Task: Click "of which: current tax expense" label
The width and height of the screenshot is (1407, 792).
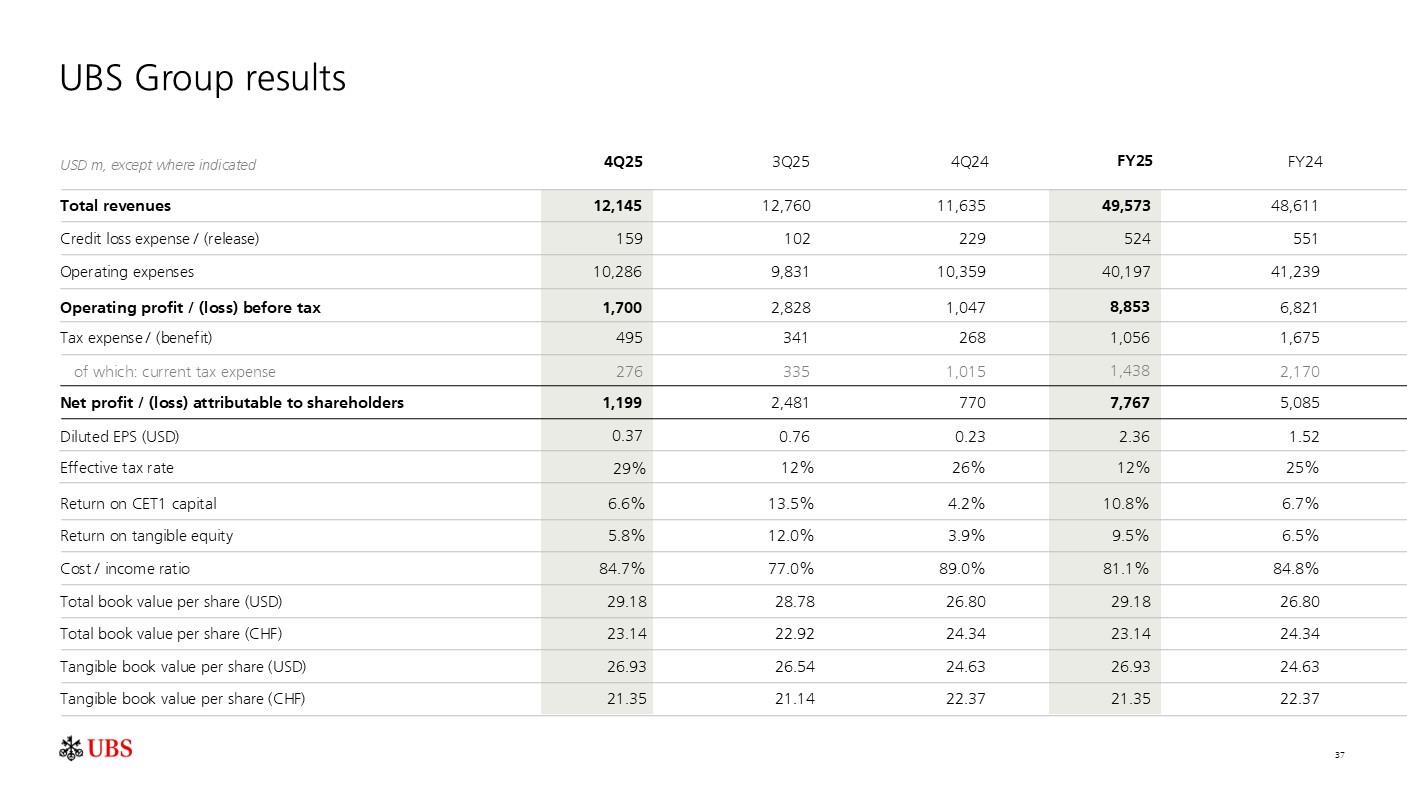Action: 175,372
